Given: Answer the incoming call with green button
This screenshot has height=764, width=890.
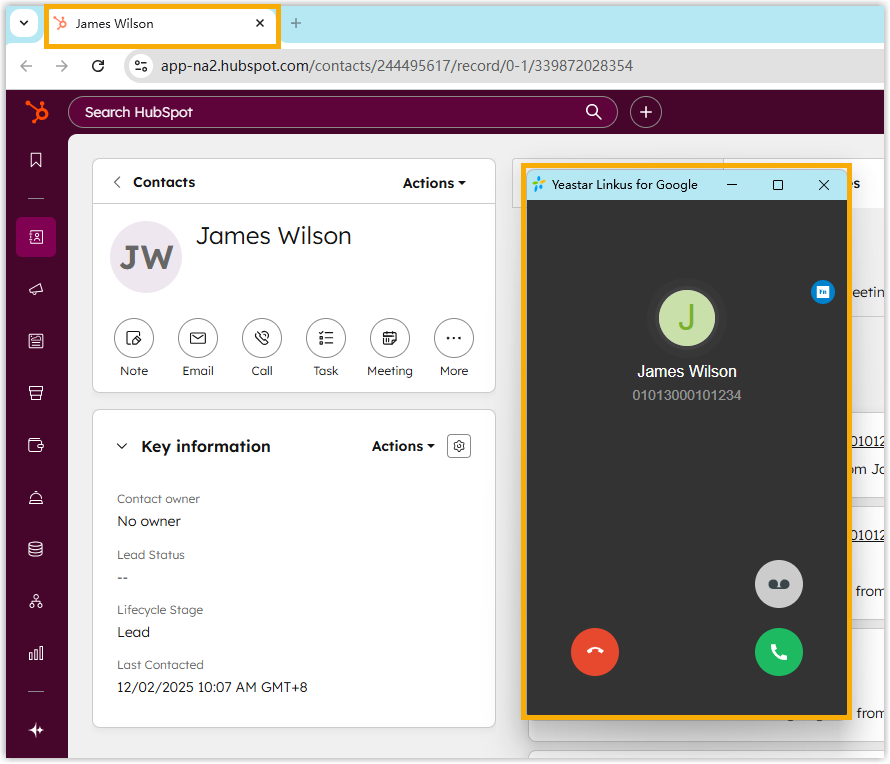Looking at the screenshot, I should tap(778, 653).
